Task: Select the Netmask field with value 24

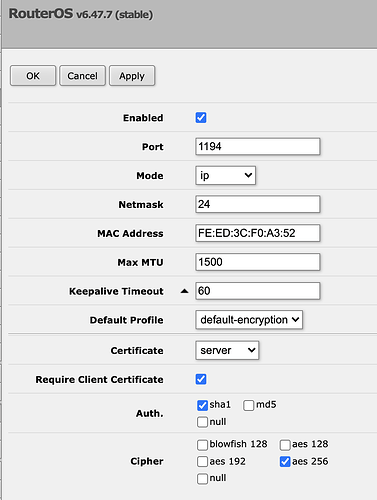Action: [x=258, y=204]
